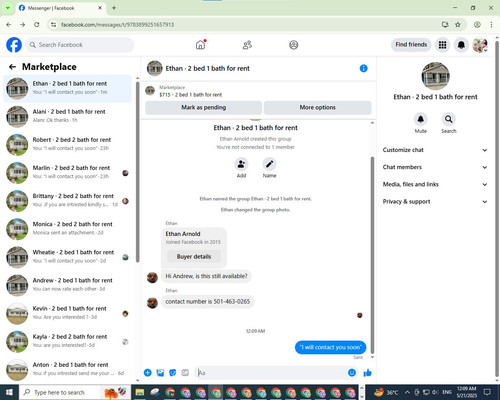This screenshot has height=400, width=500.
Task: Open more actions plus icon in composer
Action: point(147,373)
